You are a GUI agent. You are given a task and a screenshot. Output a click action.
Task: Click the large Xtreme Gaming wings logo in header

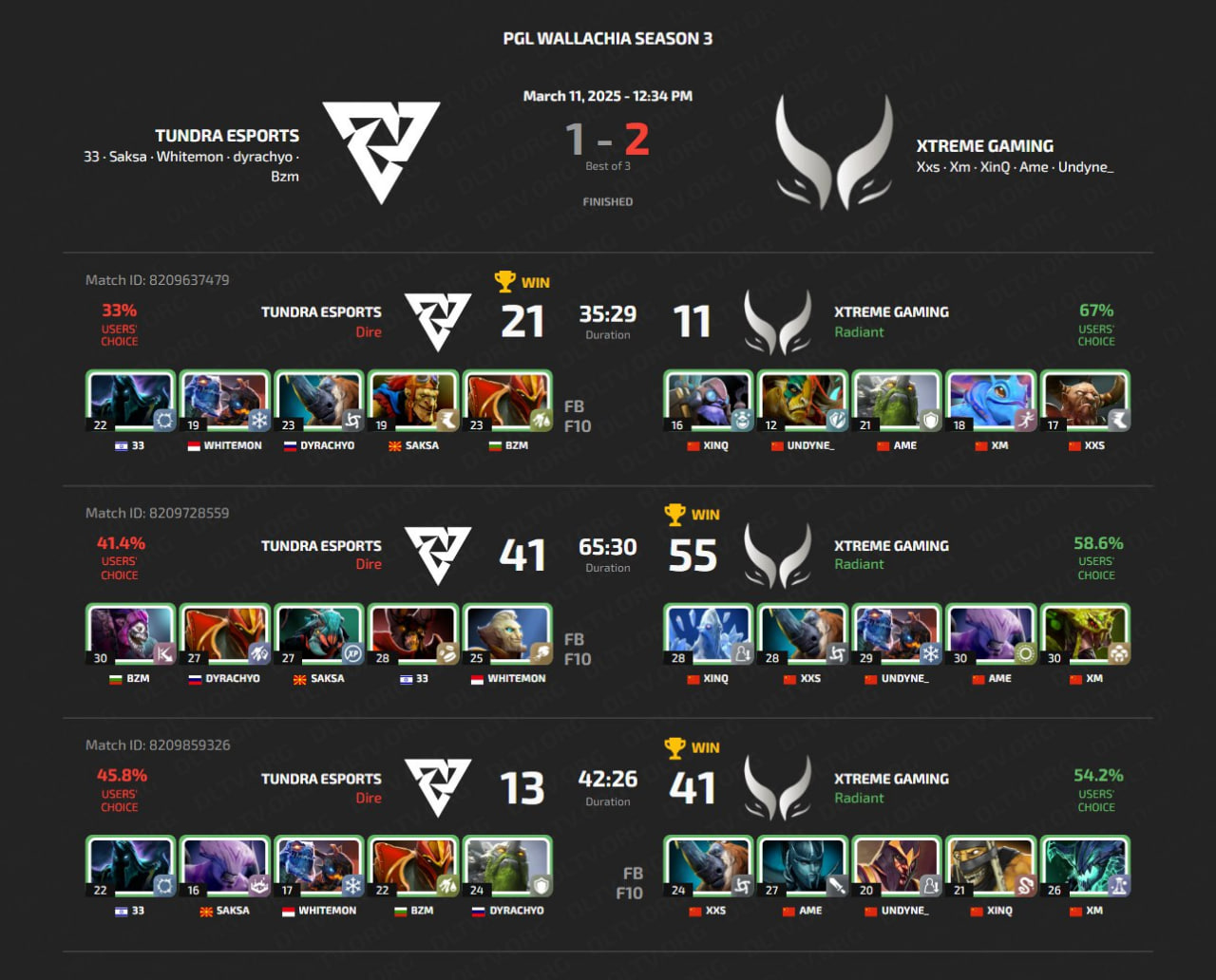834,152
